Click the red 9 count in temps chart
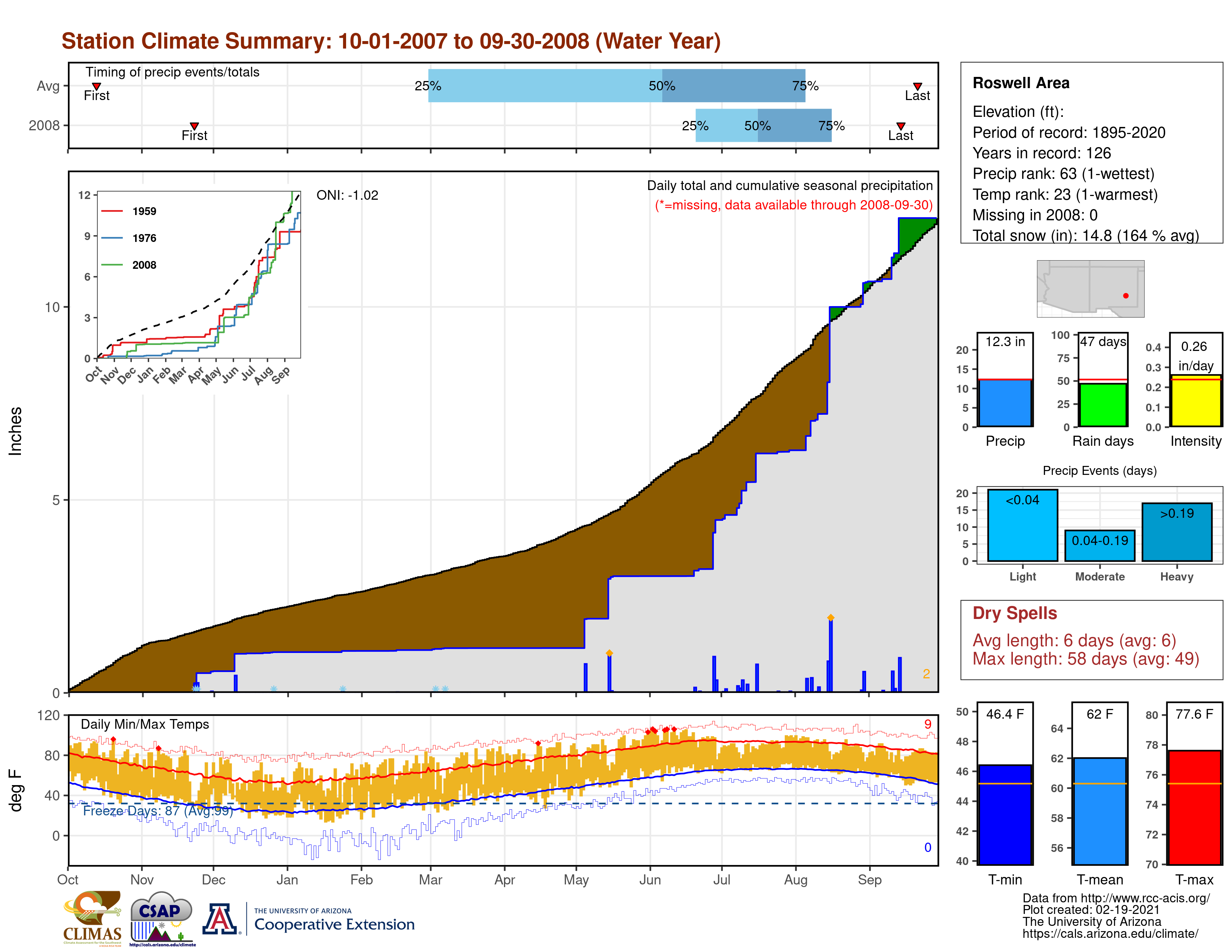The width and height of the screenshot is (1232, 952). pos(927,724)
